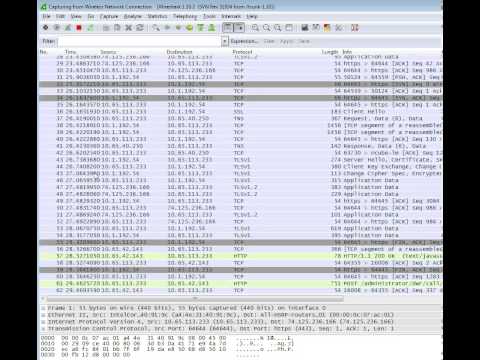Image resolution: width=480 pixels, height=360 pixels.
Task: Click the packet list horizontal scrollbar
Action: tap(195, 299)
